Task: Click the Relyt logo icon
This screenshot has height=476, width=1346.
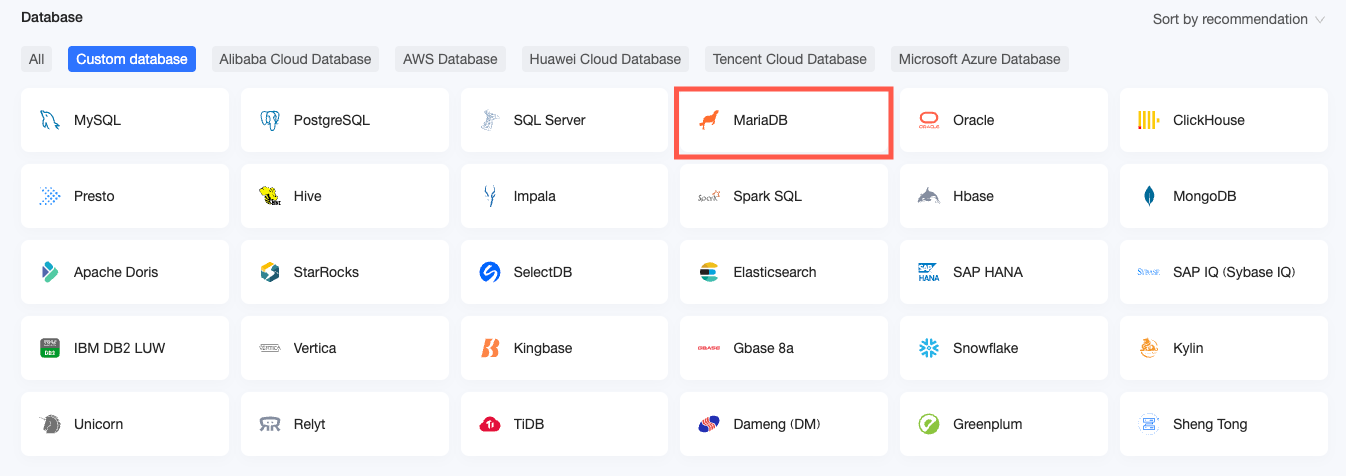Action: click(x=269, y=424)
